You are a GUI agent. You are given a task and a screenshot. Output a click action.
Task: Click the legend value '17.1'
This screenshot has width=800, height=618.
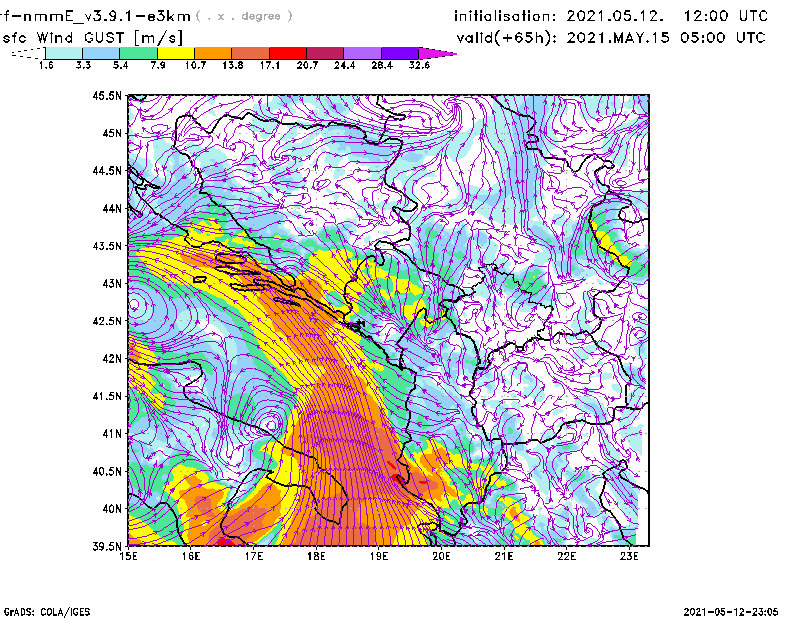point(270,65)
